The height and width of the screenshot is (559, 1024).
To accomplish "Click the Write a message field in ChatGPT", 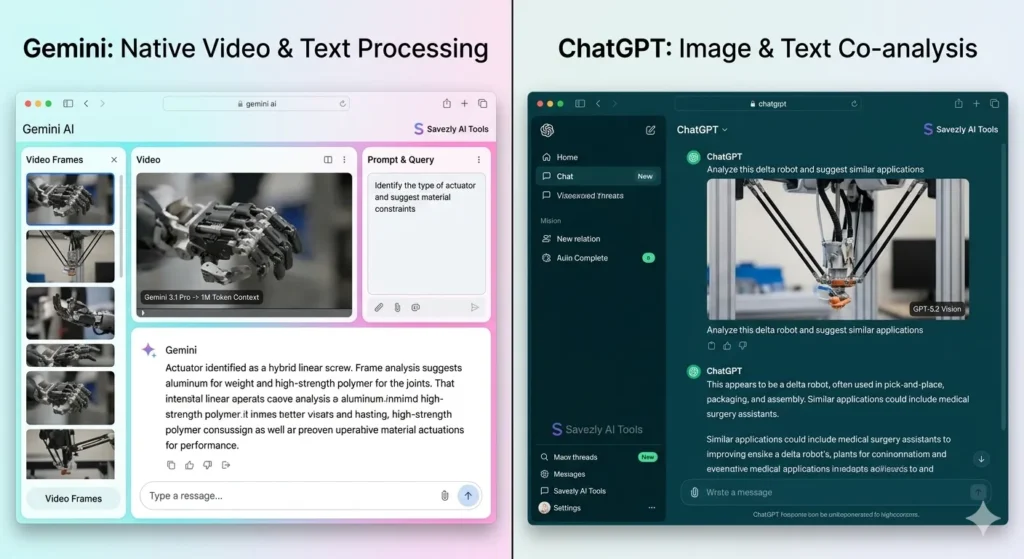I will (x=835, y=492).
